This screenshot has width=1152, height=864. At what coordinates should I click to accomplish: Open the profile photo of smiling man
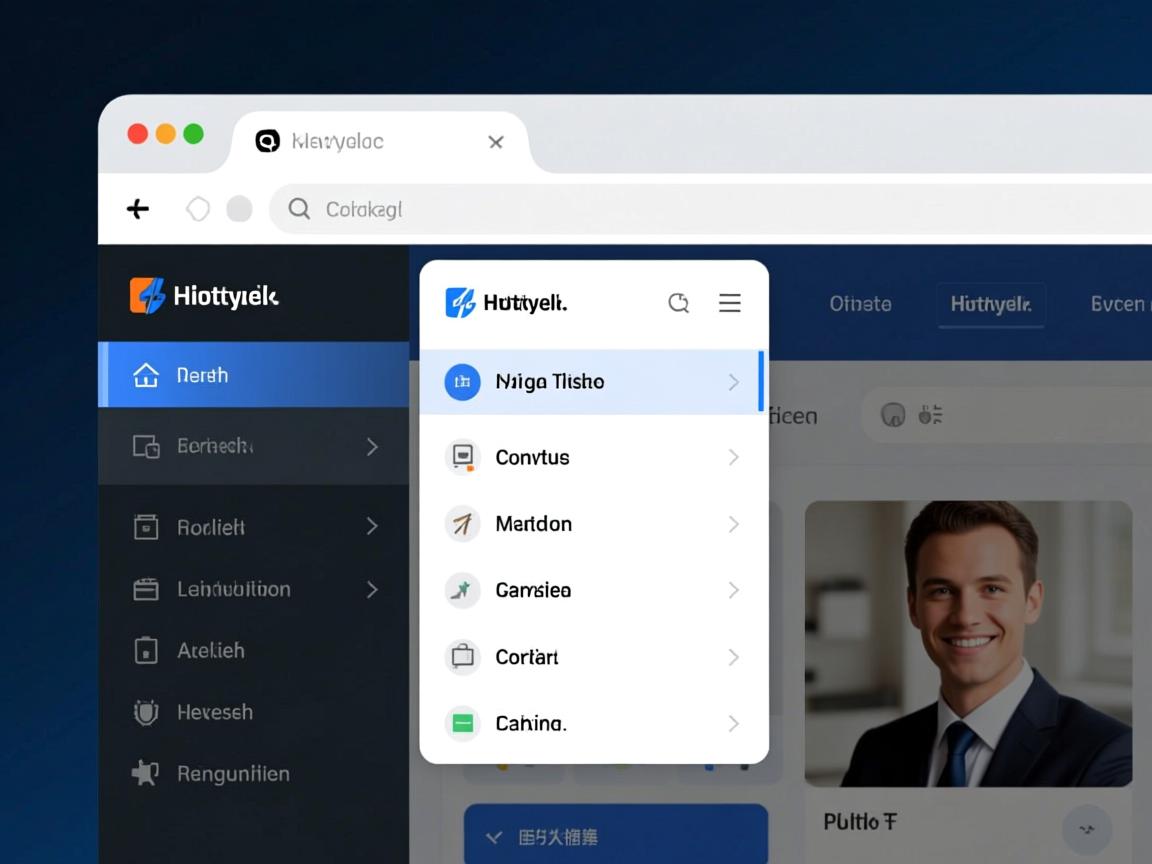point(968,643)
